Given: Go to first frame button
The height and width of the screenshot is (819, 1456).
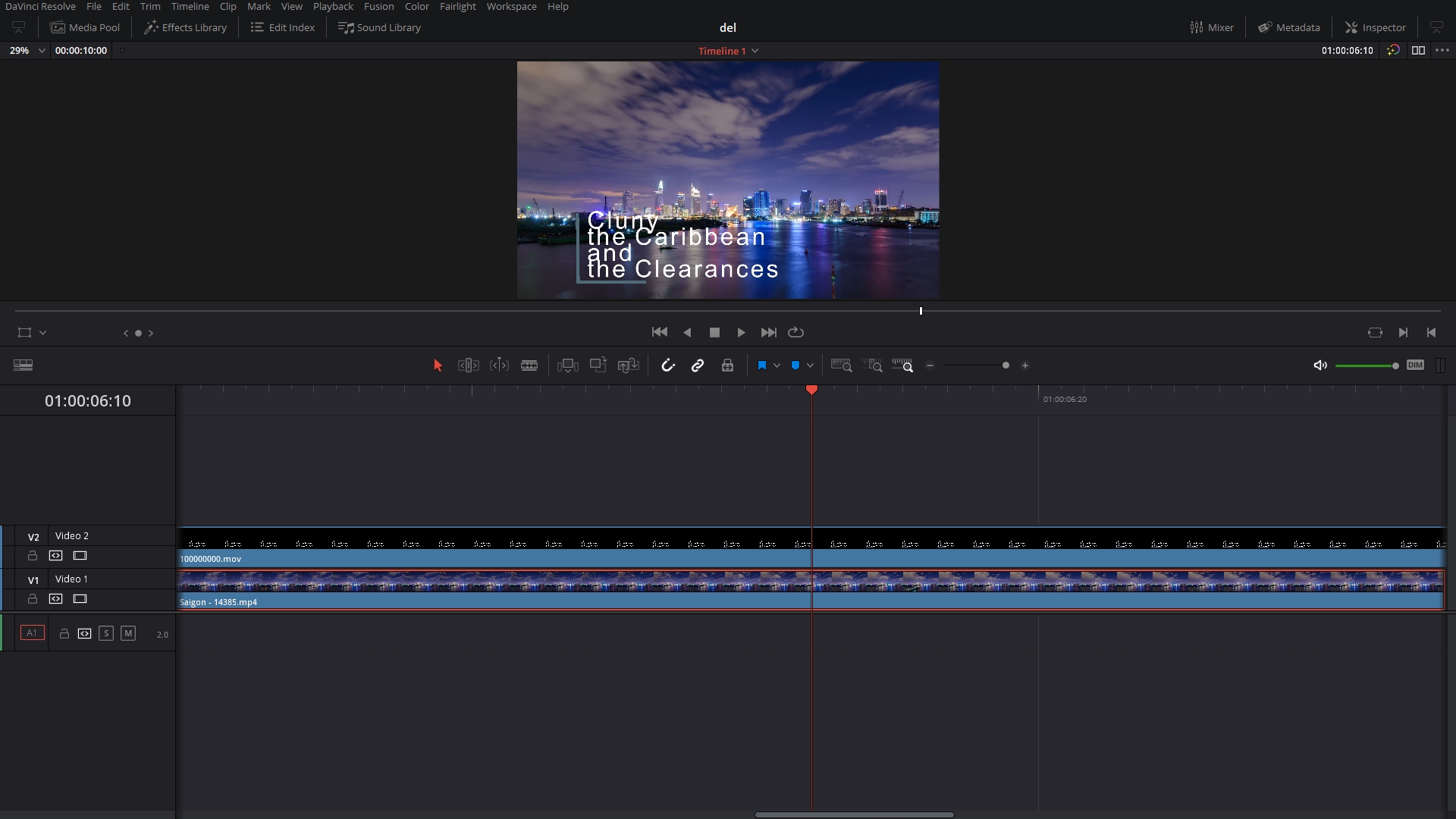Looking at the screenshot, I should click(660, 332).
